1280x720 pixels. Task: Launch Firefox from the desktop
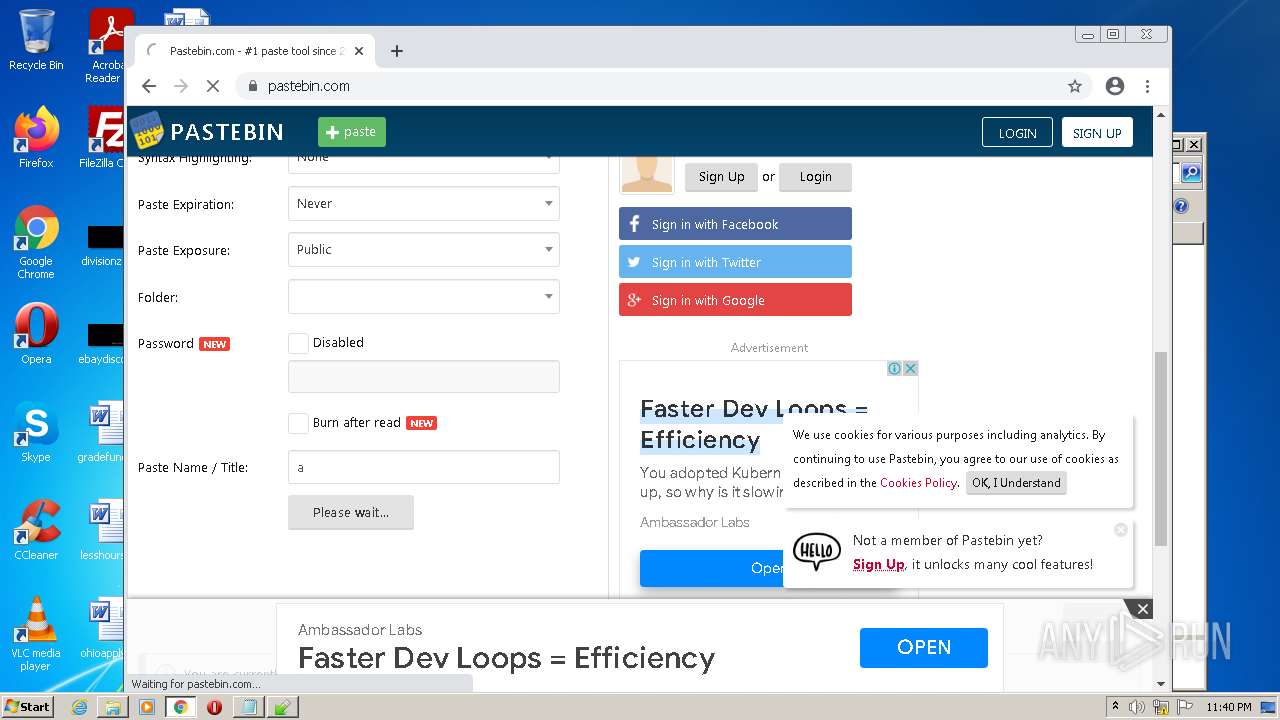tap(36, 137)
